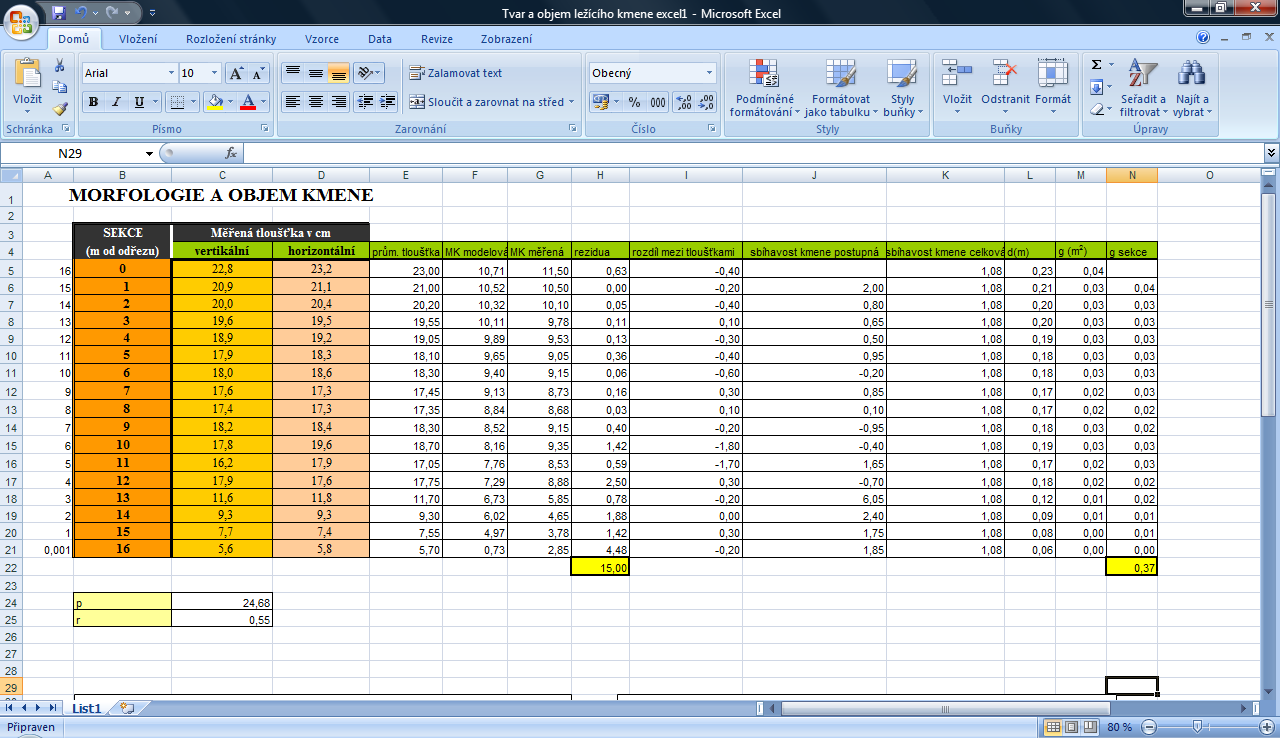Image resolution: width=1280 pixels, height=738 pixels.
Task: Increase indent icon in Zarovnání
Action: coord(388,102)
